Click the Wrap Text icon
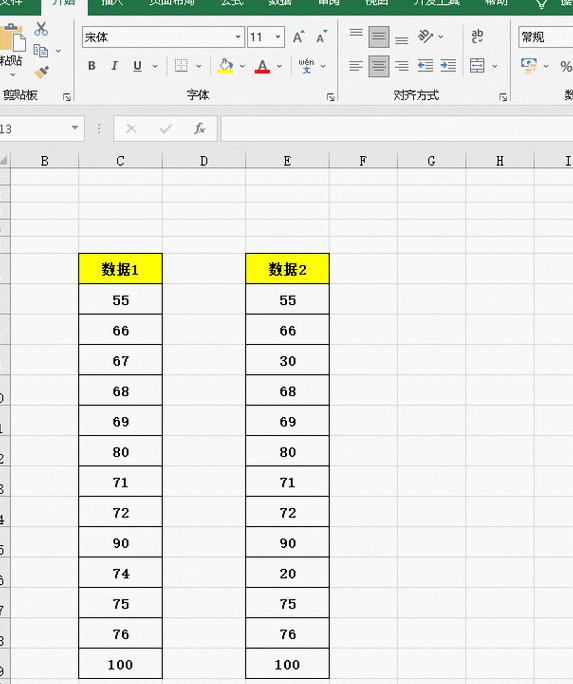Image resolution: width=573 pixels, height=684 pixels. pos(477,36)
